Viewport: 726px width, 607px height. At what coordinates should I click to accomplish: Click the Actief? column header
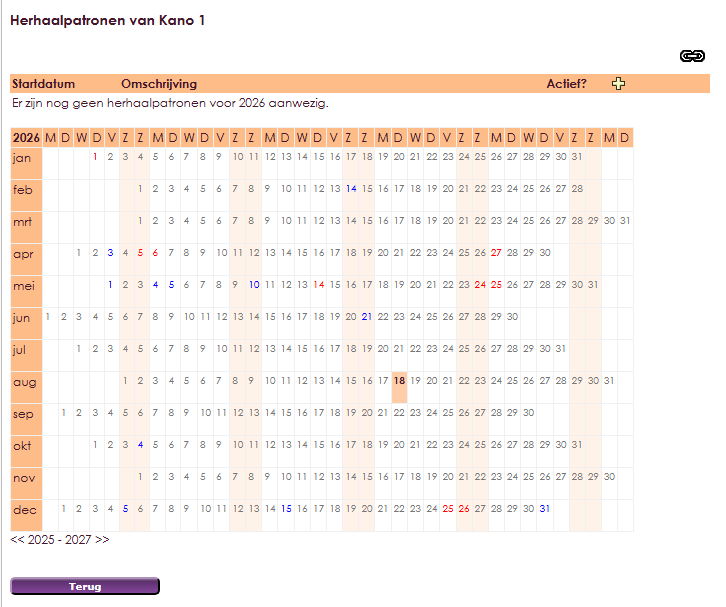[x=566, y=84]
